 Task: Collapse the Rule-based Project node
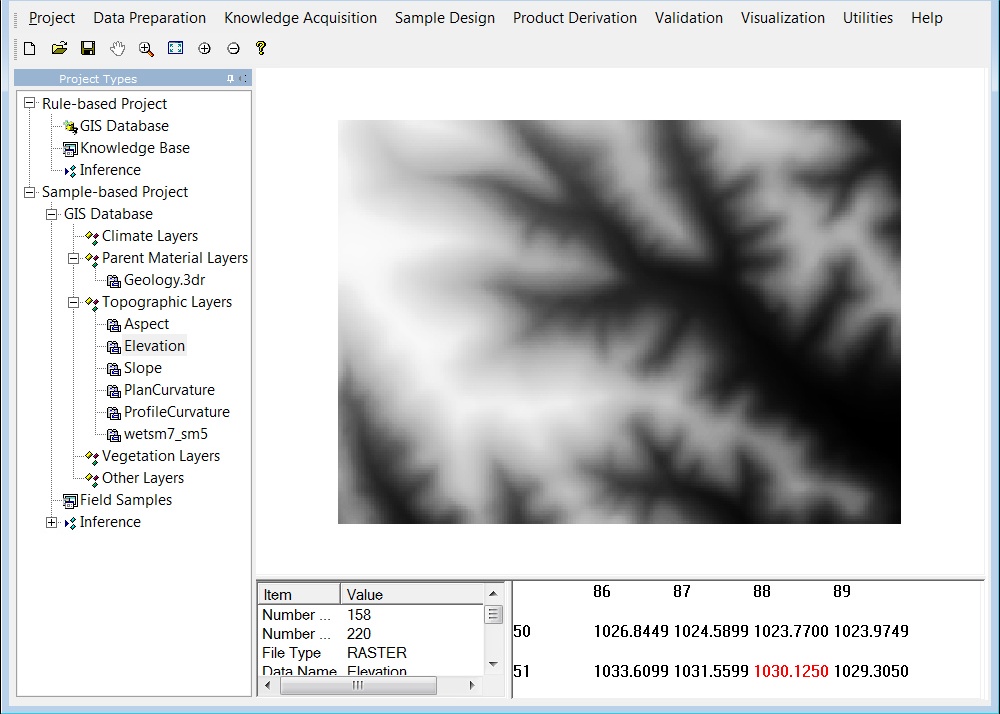coord(29,103)
